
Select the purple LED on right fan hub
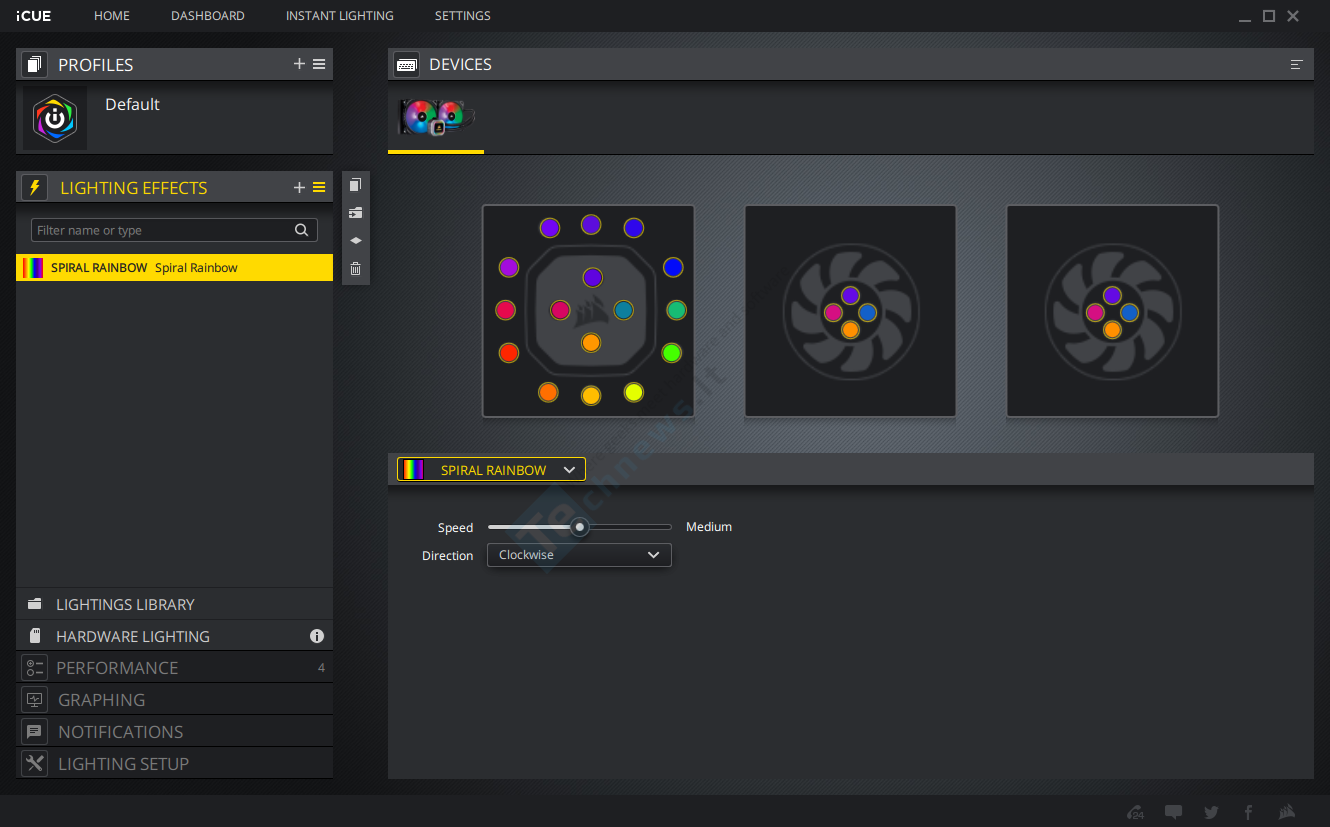click(x=1112, y=296)
